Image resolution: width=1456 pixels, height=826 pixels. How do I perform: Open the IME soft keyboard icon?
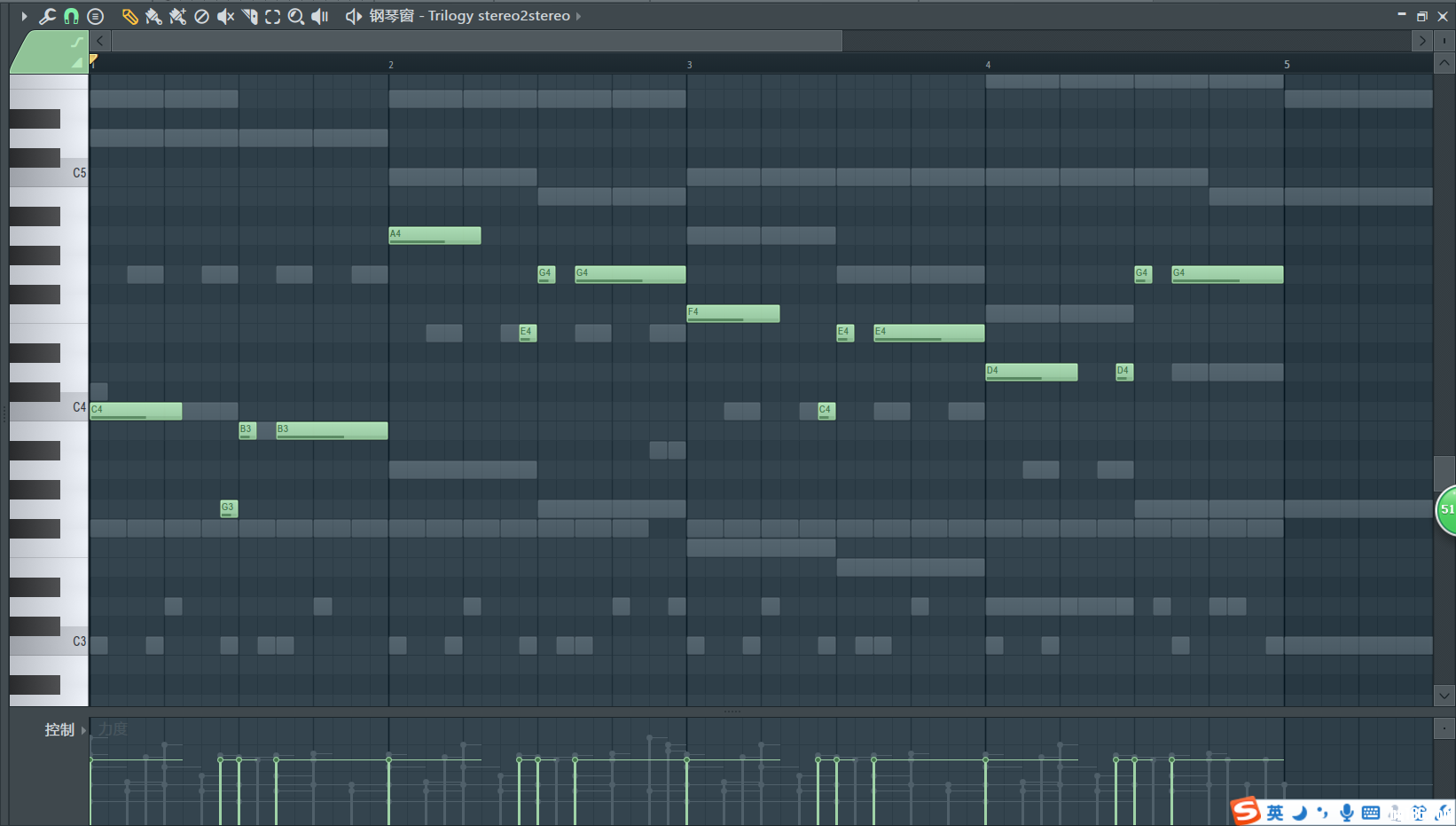coord(1371,813)
